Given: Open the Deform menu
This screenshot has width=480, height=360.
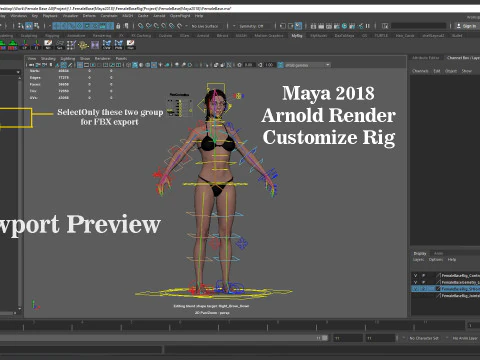Looking at the screenshot, I should [89, 16].
